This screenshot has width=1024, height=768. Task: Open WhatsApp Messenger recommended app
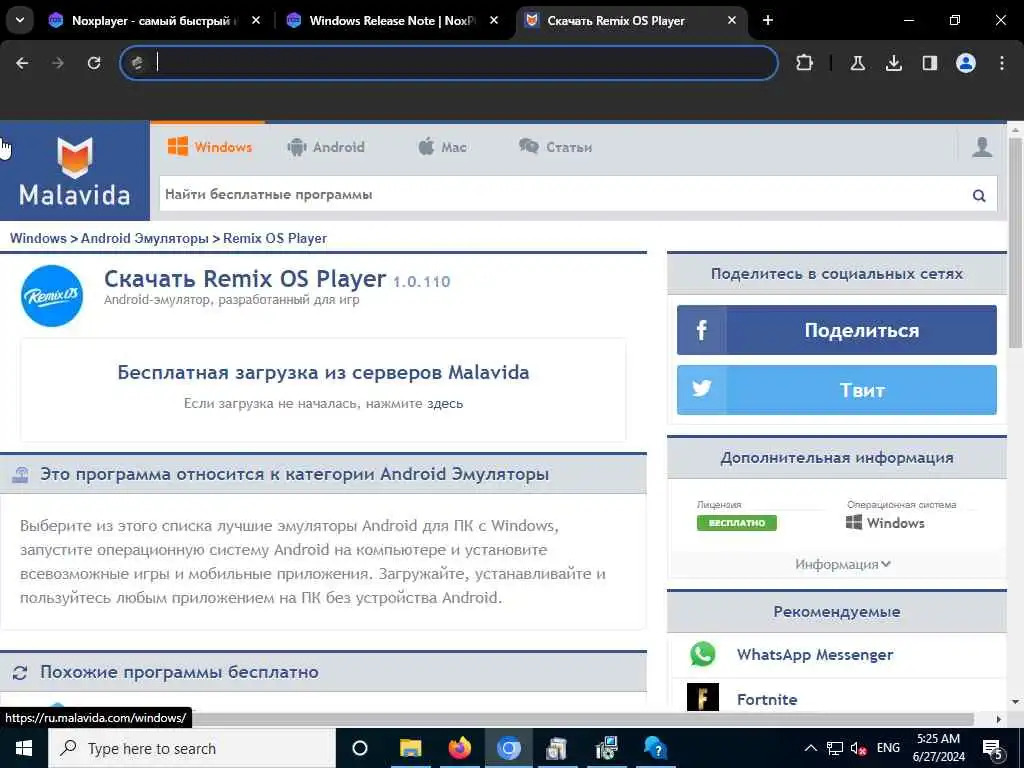[x=814, y=654]
